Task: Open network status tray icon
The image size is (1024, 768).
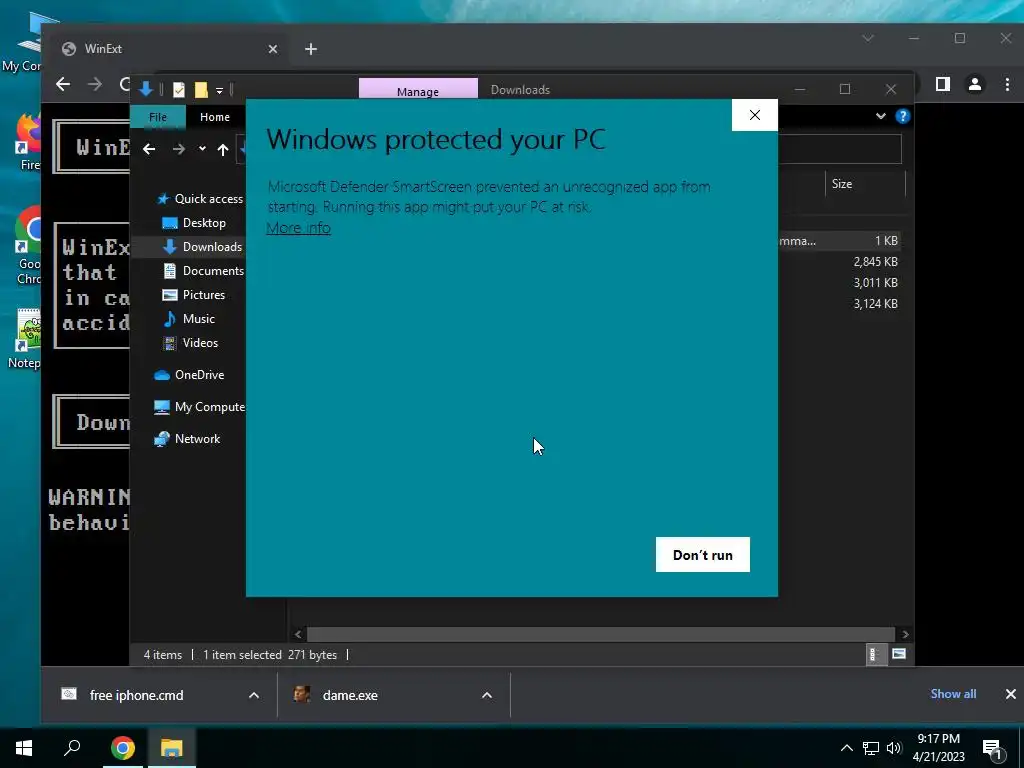Action: (x=871, y=748)
